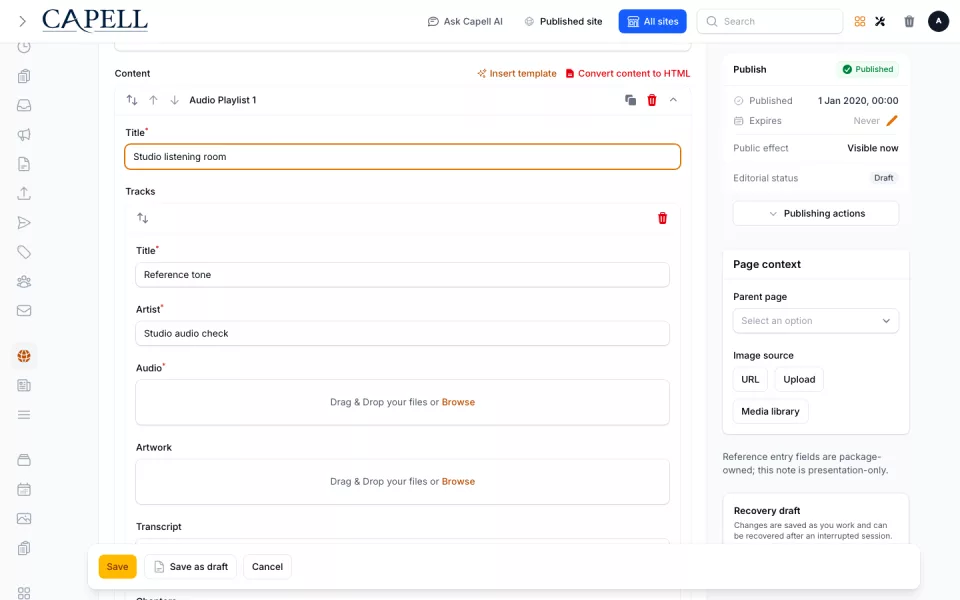The width and height of the screenshot is (960, 600).
Task: Move Audio Playlist block down
Action: (174, 100)
